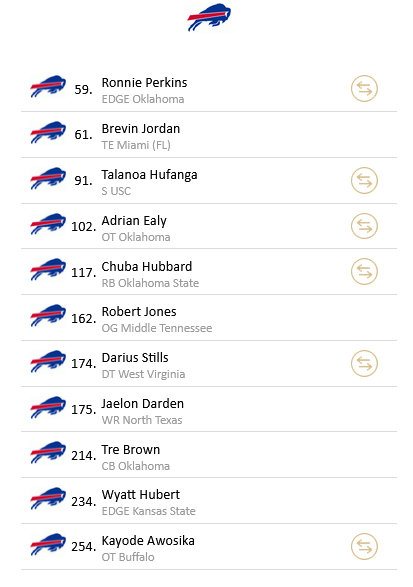The width and height of the screenshot is (413, 587).
Task: Select the trade icon for Chuba Hubbard
Action: point(364,271)
